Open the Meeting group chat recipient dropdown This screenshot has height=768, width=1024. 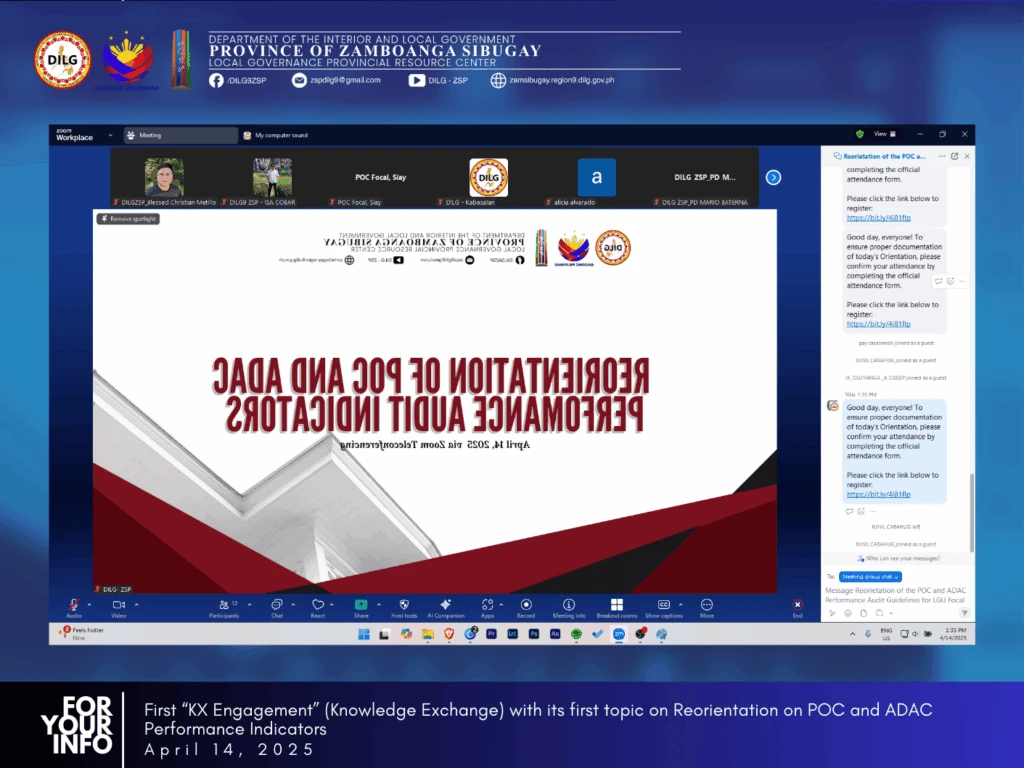tap(871, 577)
